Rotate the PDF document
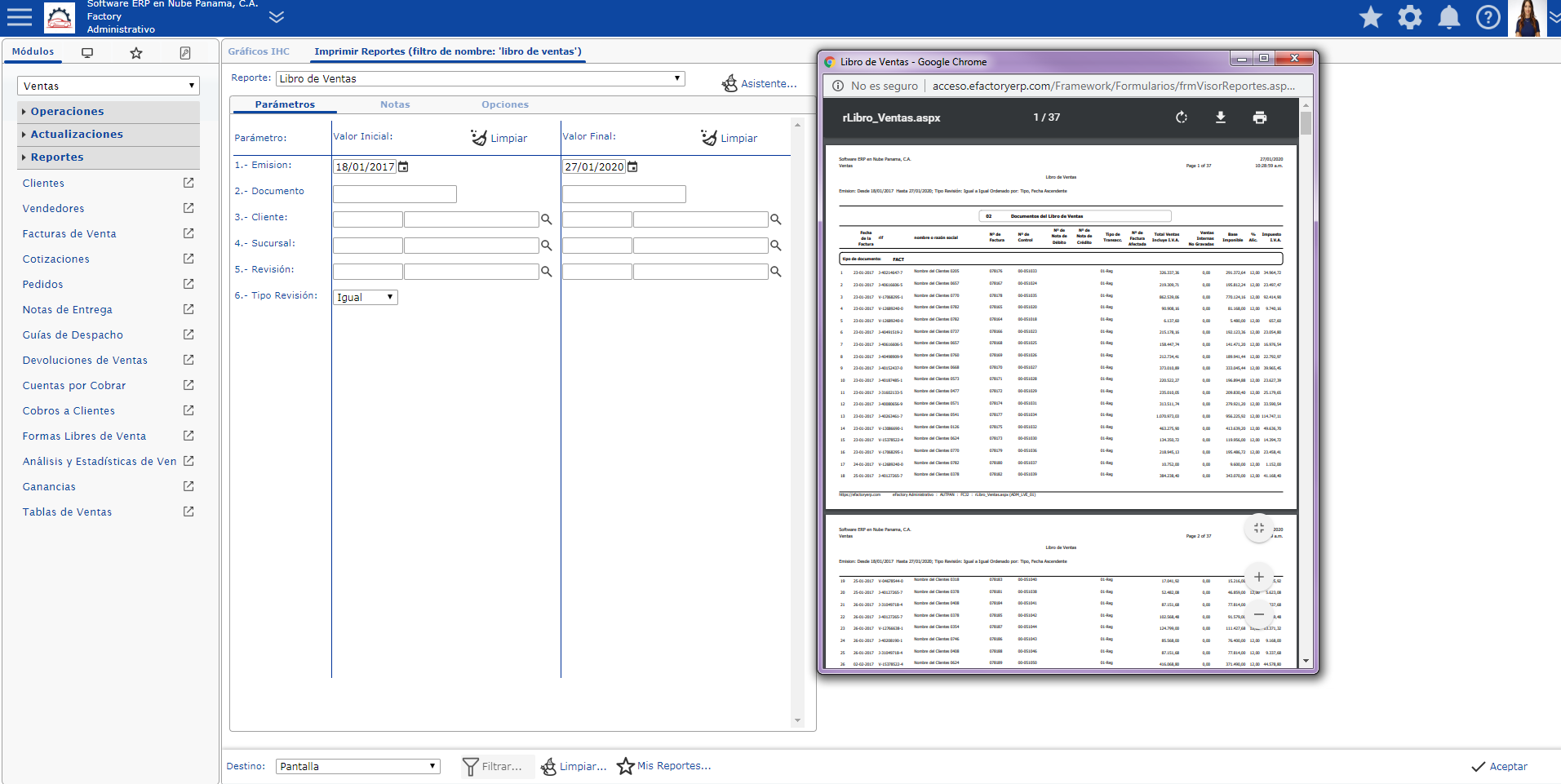This screenshot has height=784, width=1561. (1181, 117)
